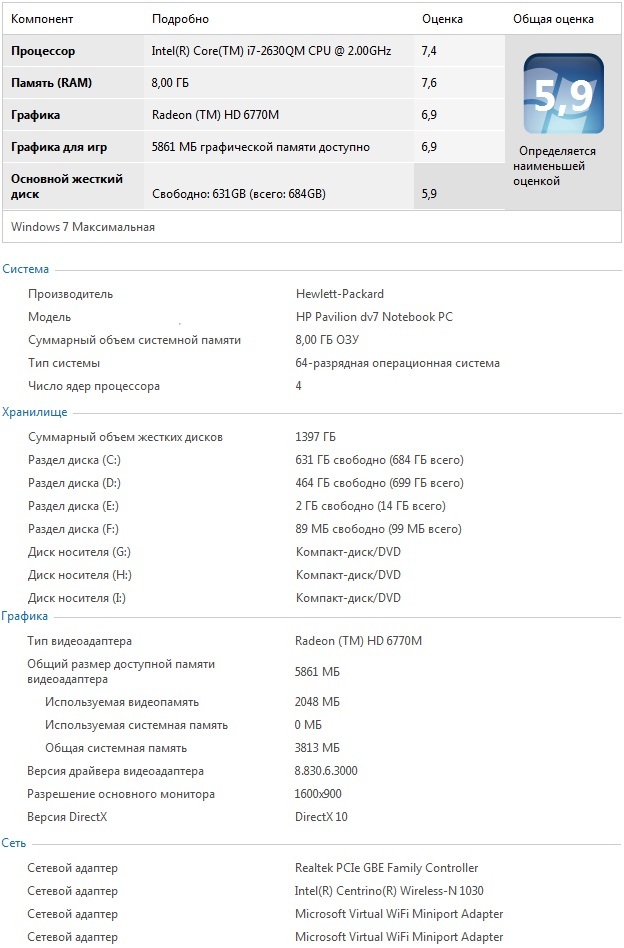Click the Подробно column header
Screen dimensions: 624x948
pos(180,19)
